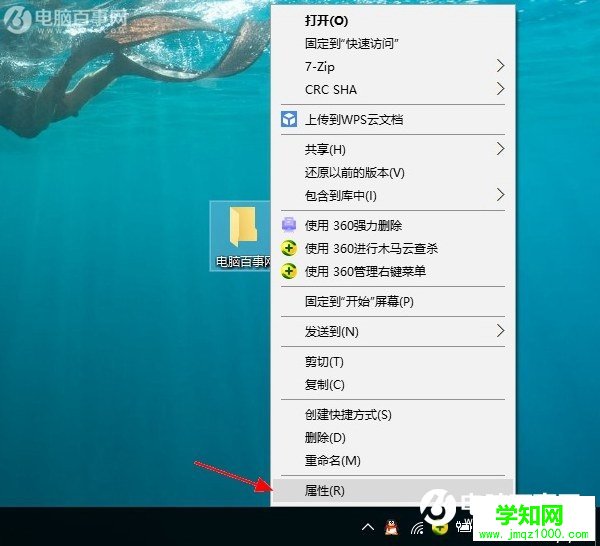Select 创建快捷方式(S) menu entry
Image resolution: width=600 pixels, height=546 pixels.
pos(393,414)
